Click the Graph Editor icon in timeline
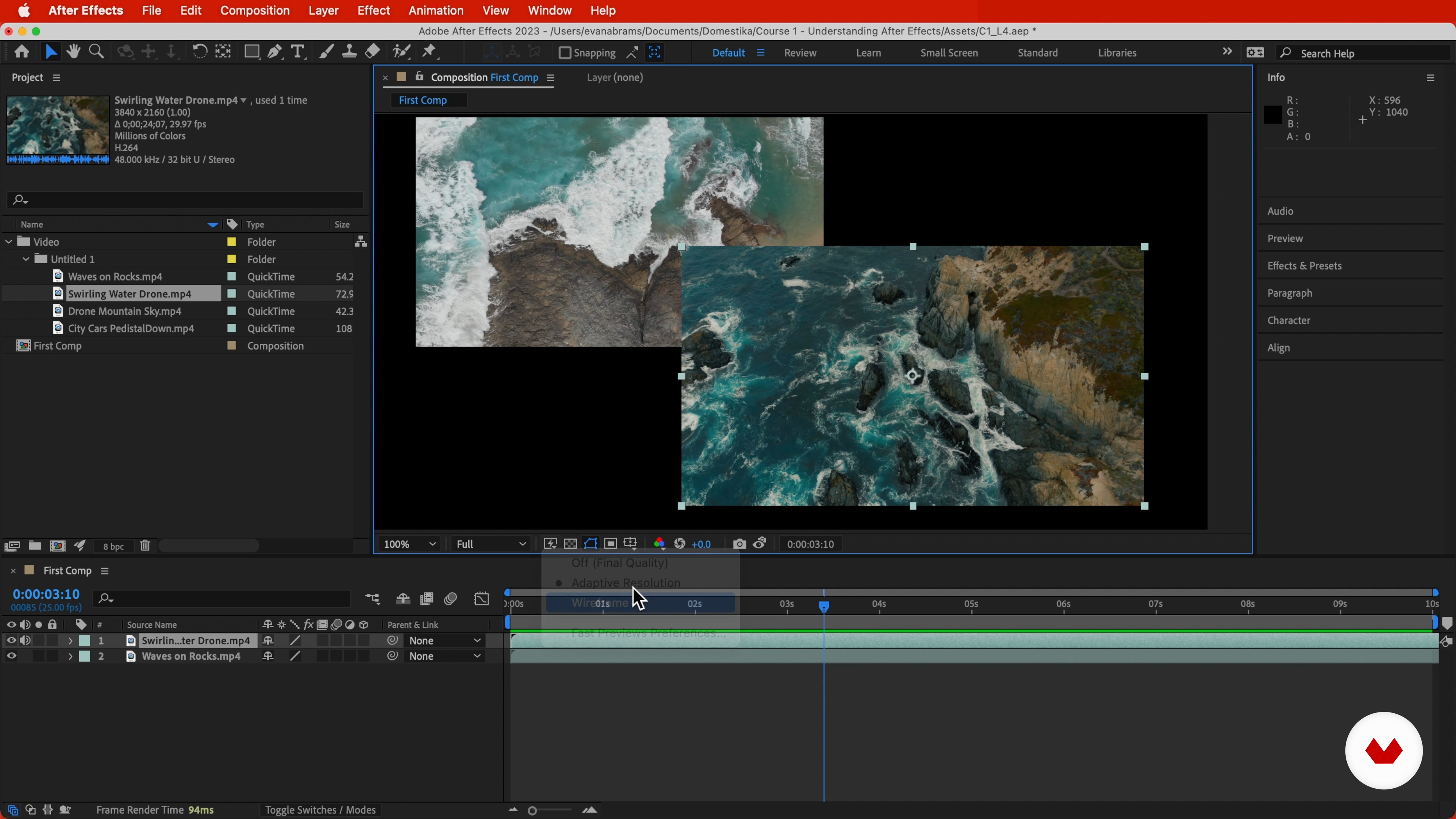The image size is (1456, 819). pos(482,599)
